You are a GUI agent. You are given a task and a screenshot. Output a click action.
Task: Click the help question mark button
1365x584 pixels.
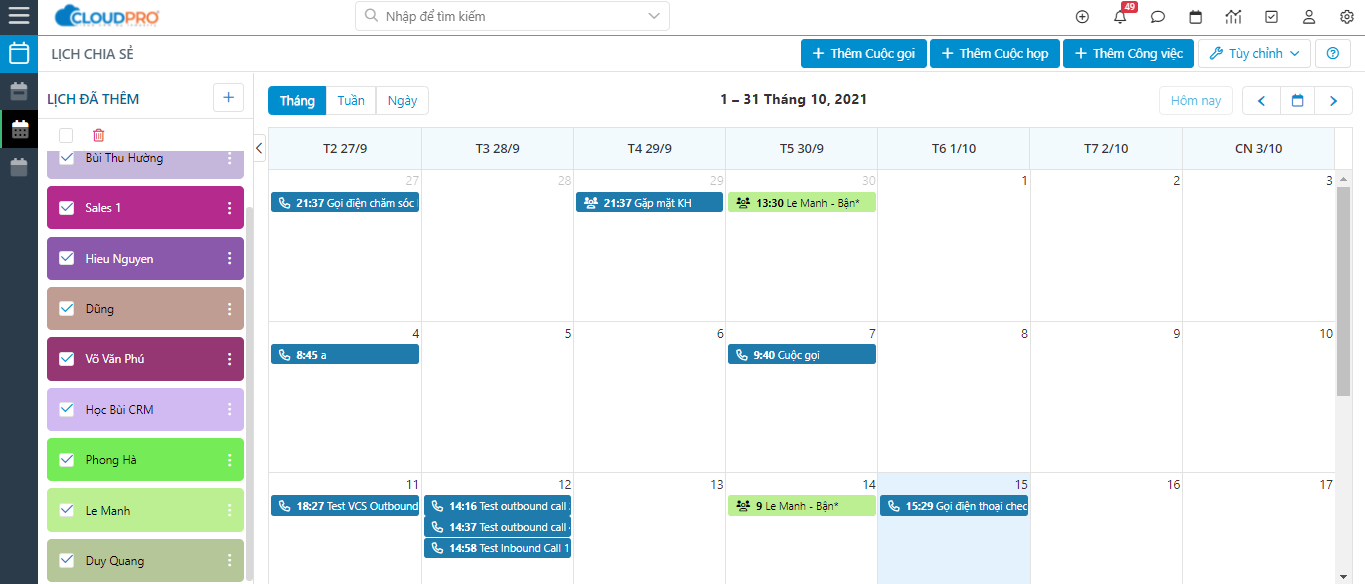[x=1332, y=54]
